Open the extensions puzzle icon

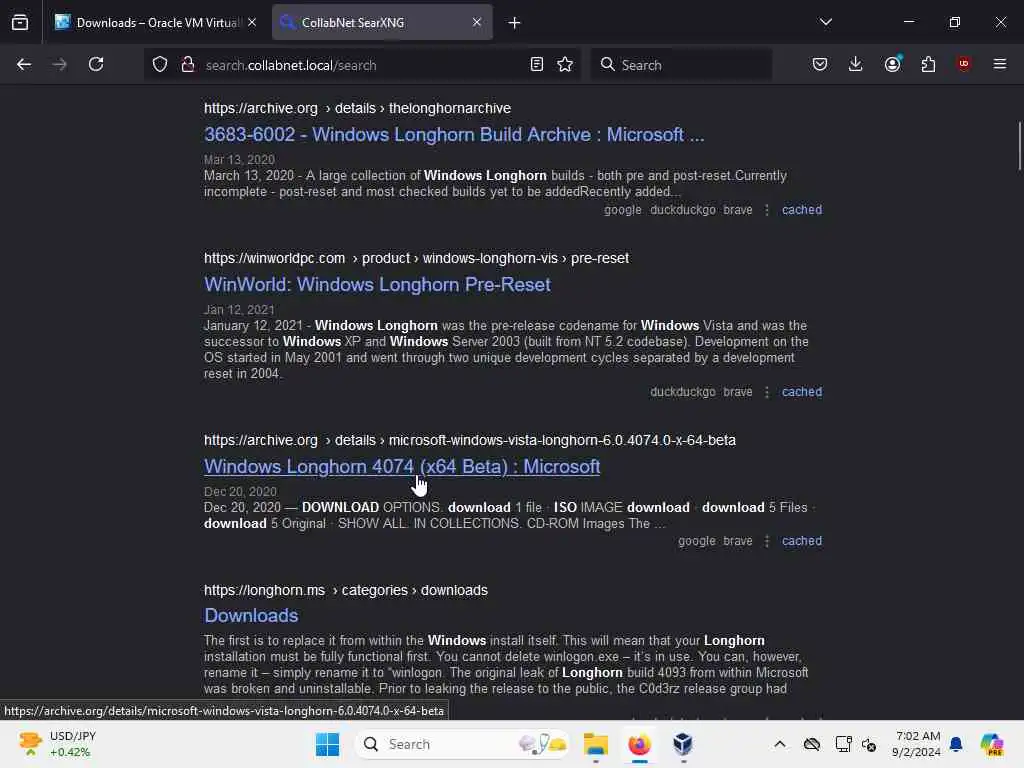coord(928,65)
